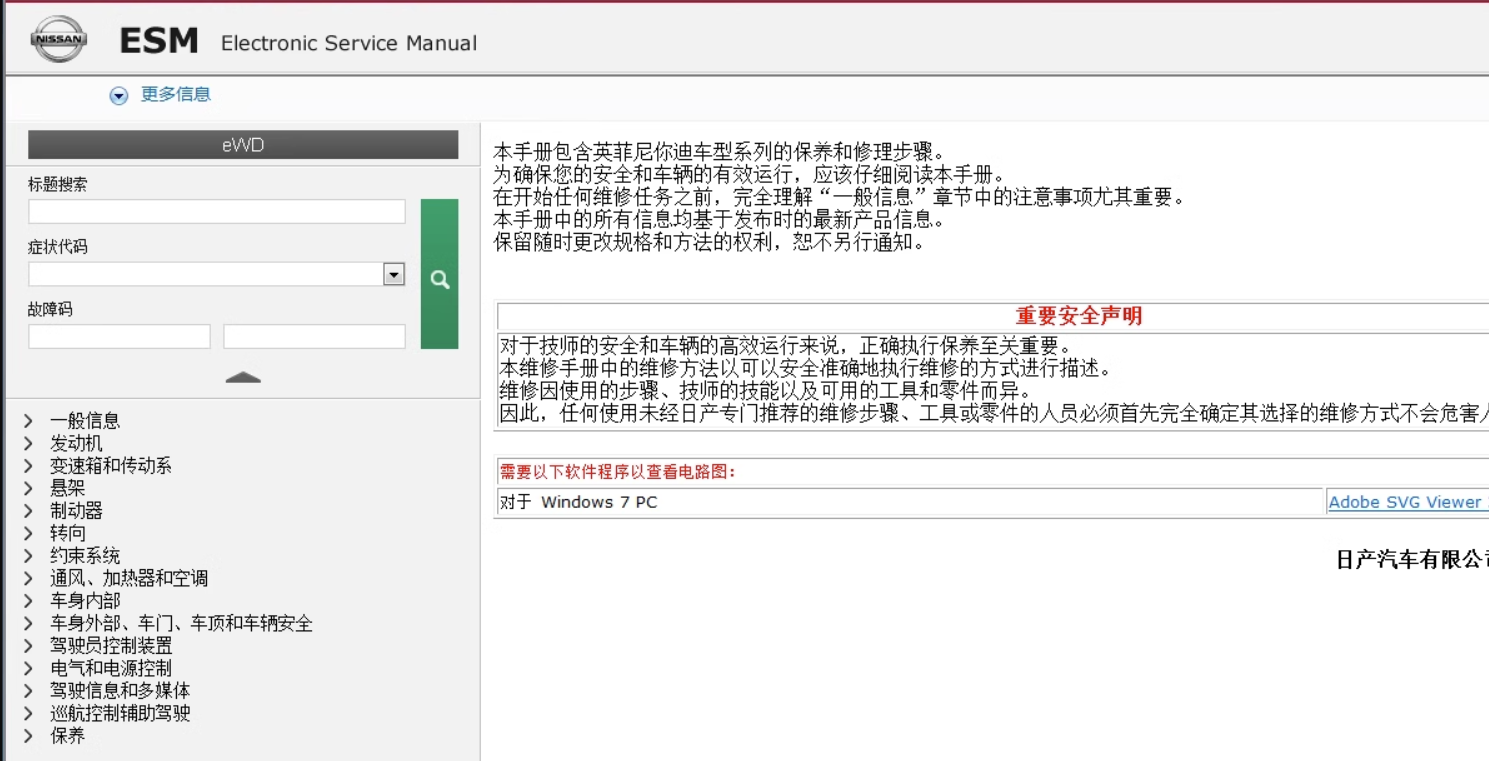Click the ESM title text
This screenshot has width=1489, height=761.
(x=159, y=41)
